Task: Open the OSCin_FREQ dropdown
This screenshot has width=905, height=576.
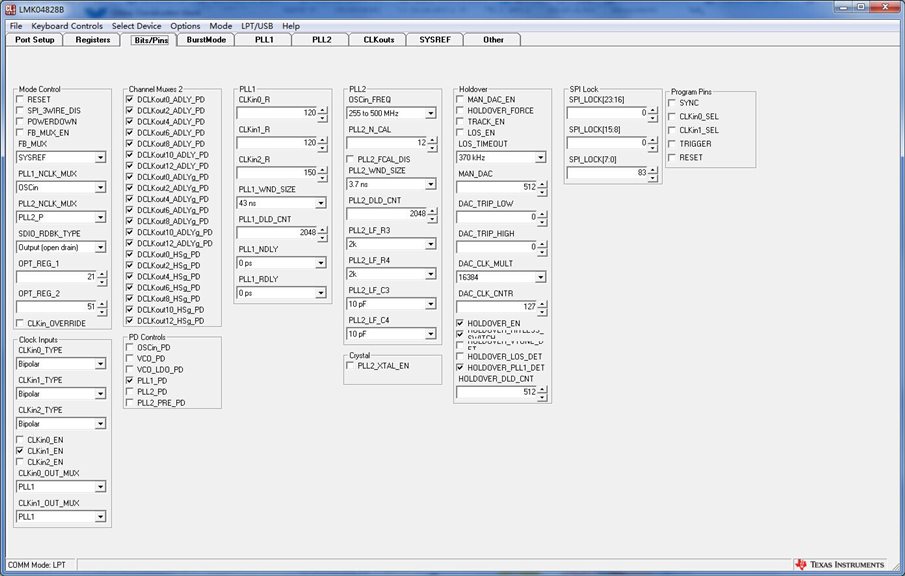Action: coord(391,113)
